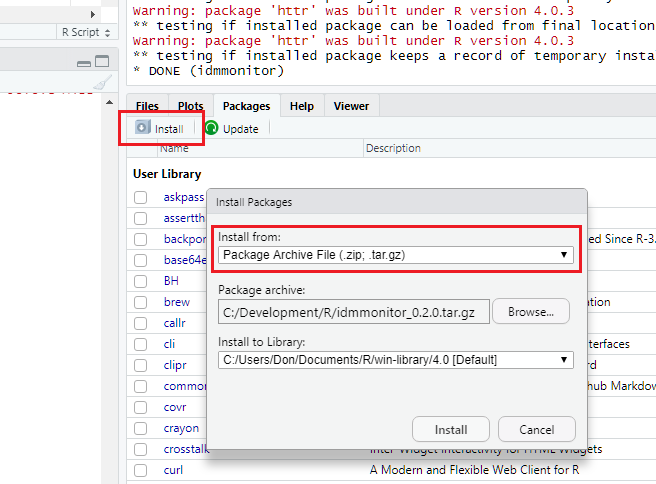Open the Install from dropdown
The width and height of the screenshot is (656, 484).
pos(395,255)
